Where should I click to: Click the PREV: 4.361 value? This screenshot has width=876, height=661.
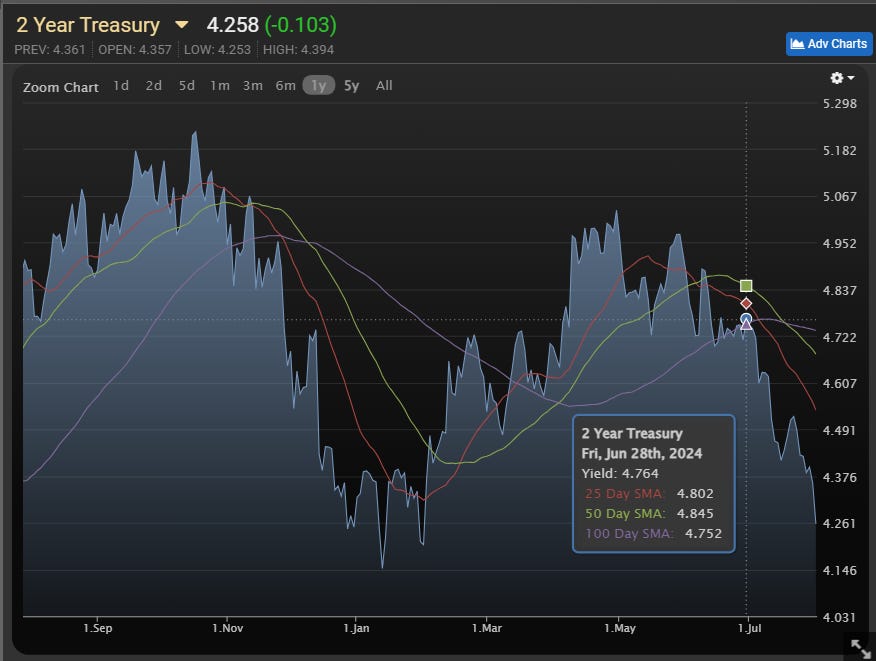click(50, 50)
